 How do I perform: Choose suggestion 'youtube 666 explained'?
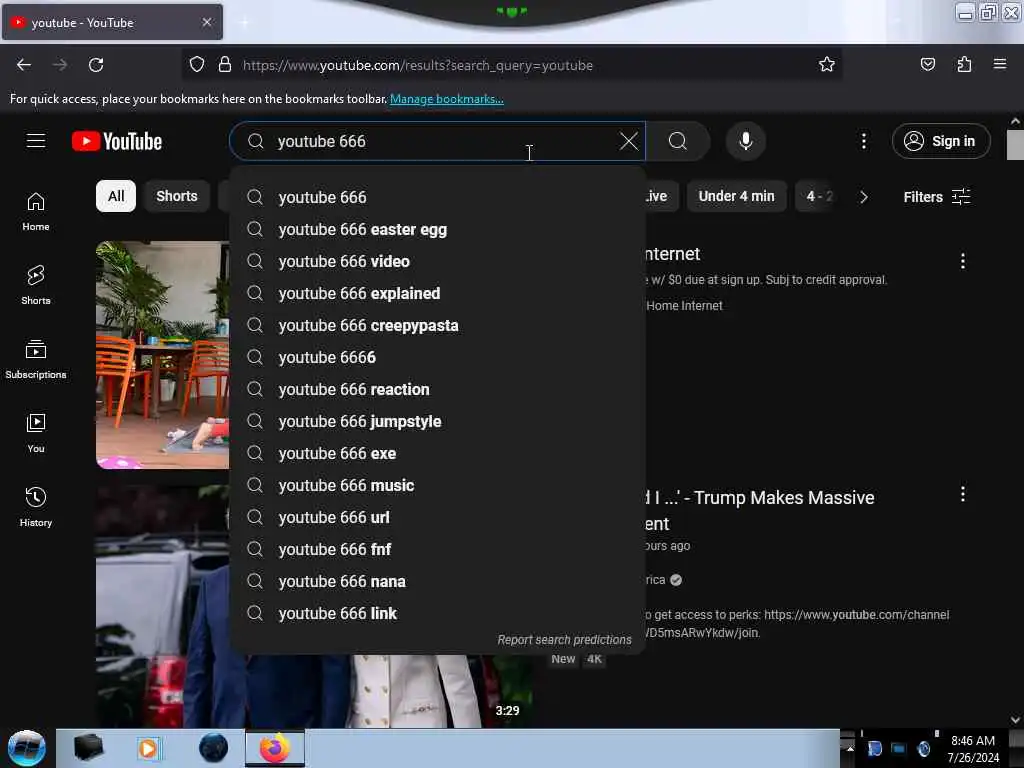click(x=437, y=293)
